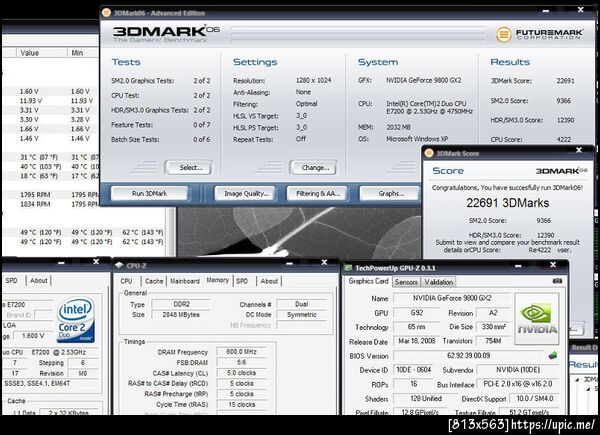Click the GPU field G92 in GPU-Z
The height and width of the screenshot is (435, 600).
pyautogui.click(x=417, y=313)
